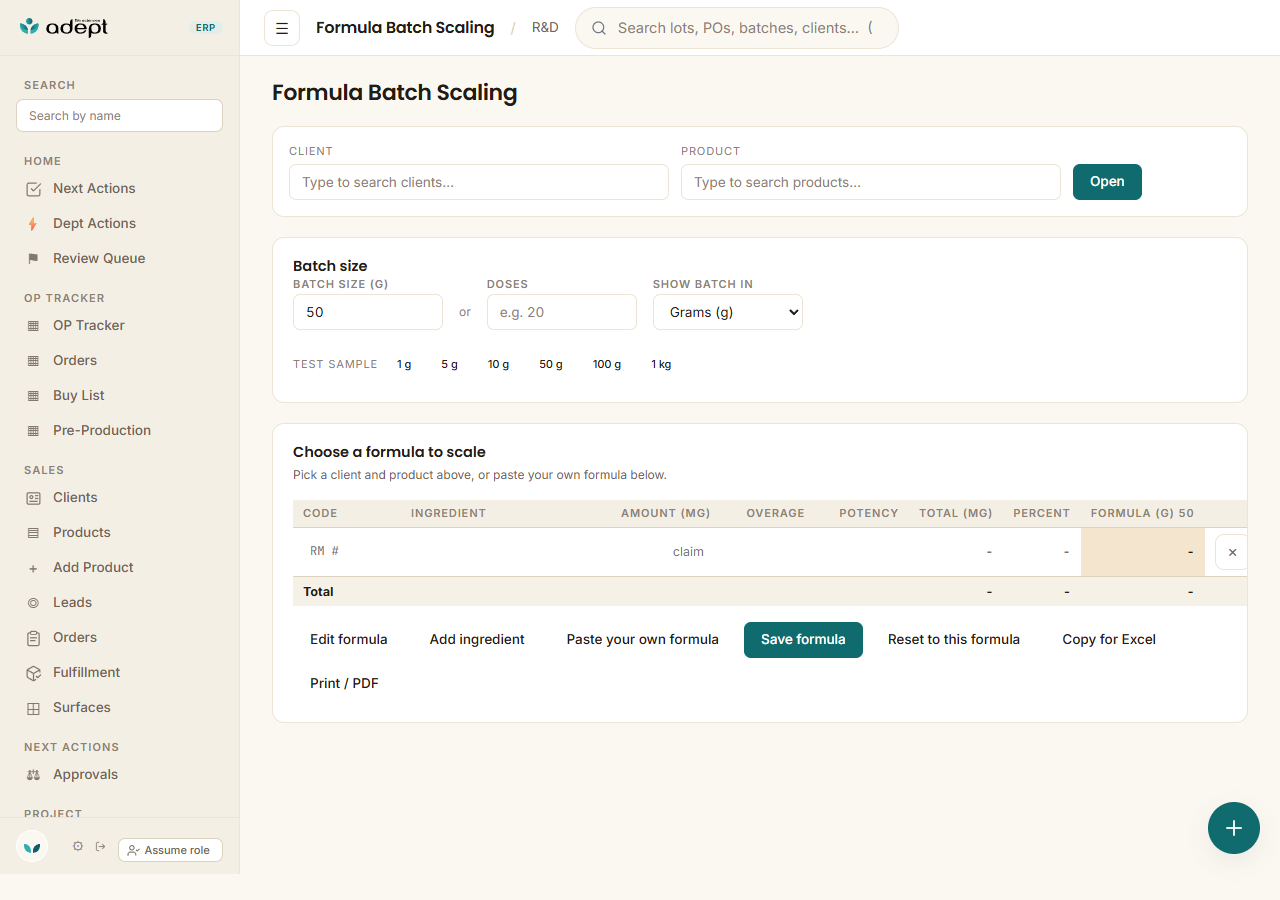Click the Leads target icon
Screen dimensions: 1280x900
click(33, 603)
